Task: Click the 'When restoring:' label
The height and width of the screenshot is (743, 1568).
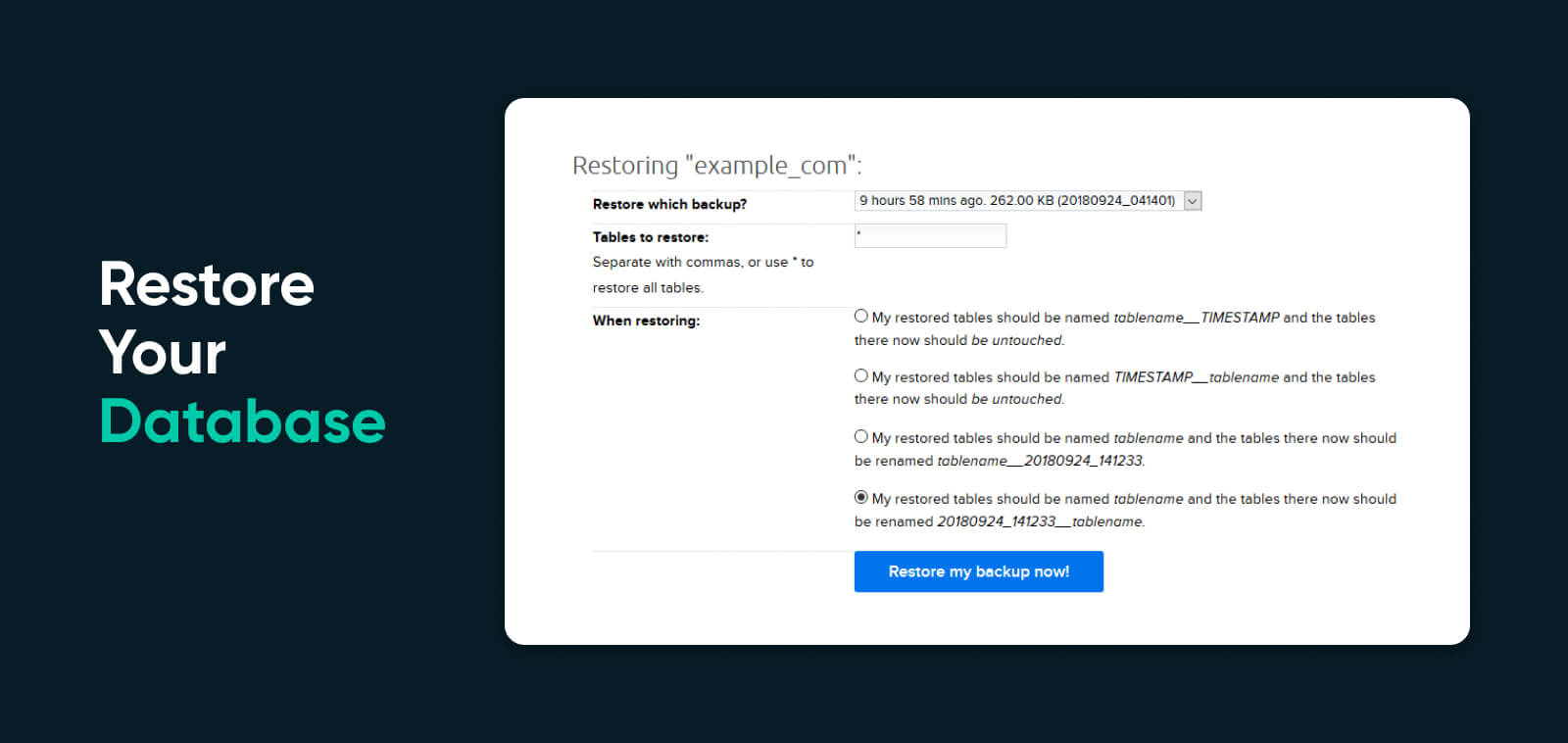Action: (x=646, y=321)
